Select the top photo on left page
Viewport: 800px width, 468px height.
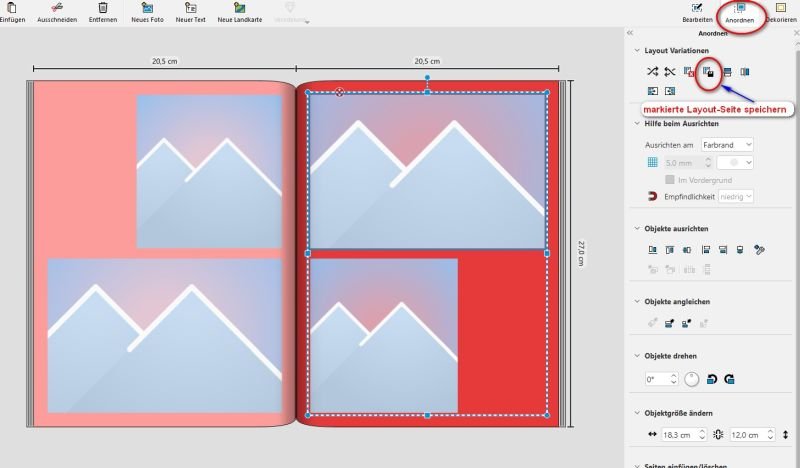209,171
